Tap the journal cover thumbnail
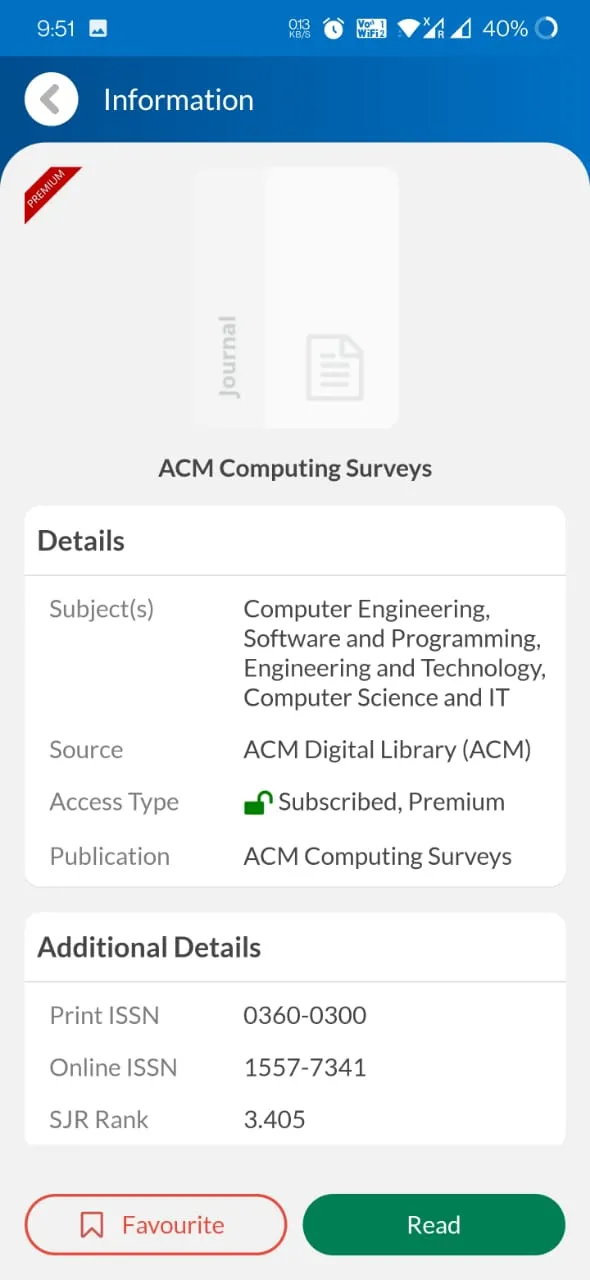Image resolution: width=590 pixels, height=1280 pixels. pos(295,297)
